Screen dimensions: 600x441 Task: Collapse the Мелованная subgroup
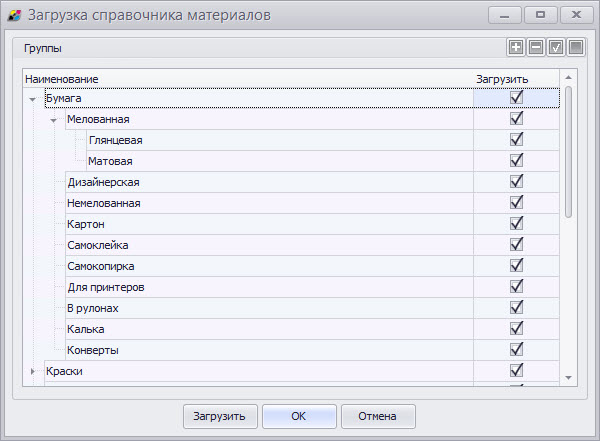54,120
